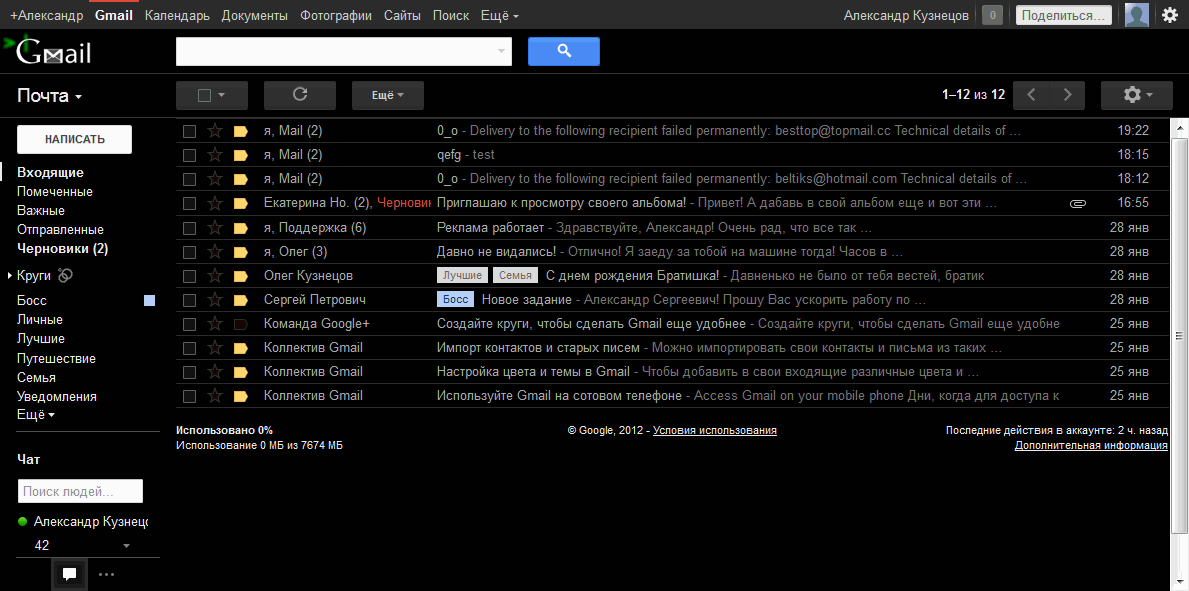Select checkbox for я, Олег (3) conversation
Screen dimensions: 1189x591
190,251
